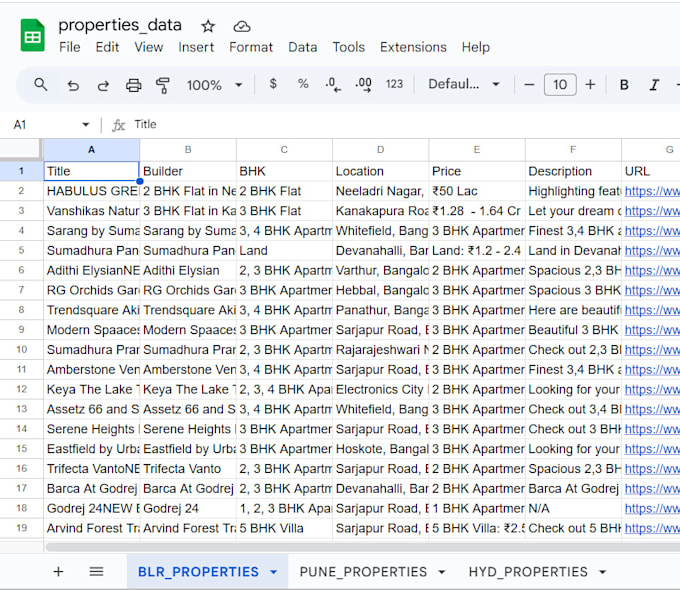680x590 pixels.
Task: Click the font size field showing 10
Action: point(560,85)
